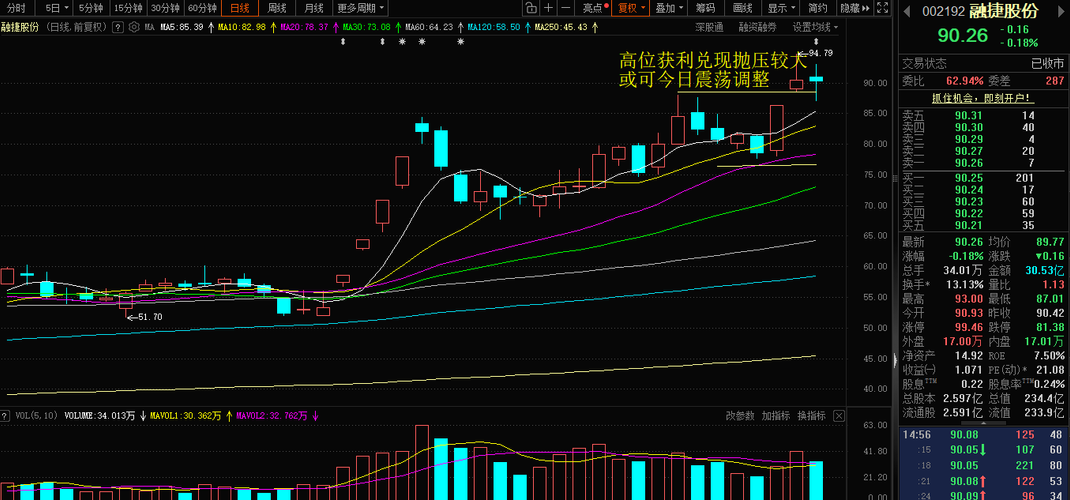Click the 买五 90.21 order row
This screenshot has width=1070, height=500.
tap(983, 225)
